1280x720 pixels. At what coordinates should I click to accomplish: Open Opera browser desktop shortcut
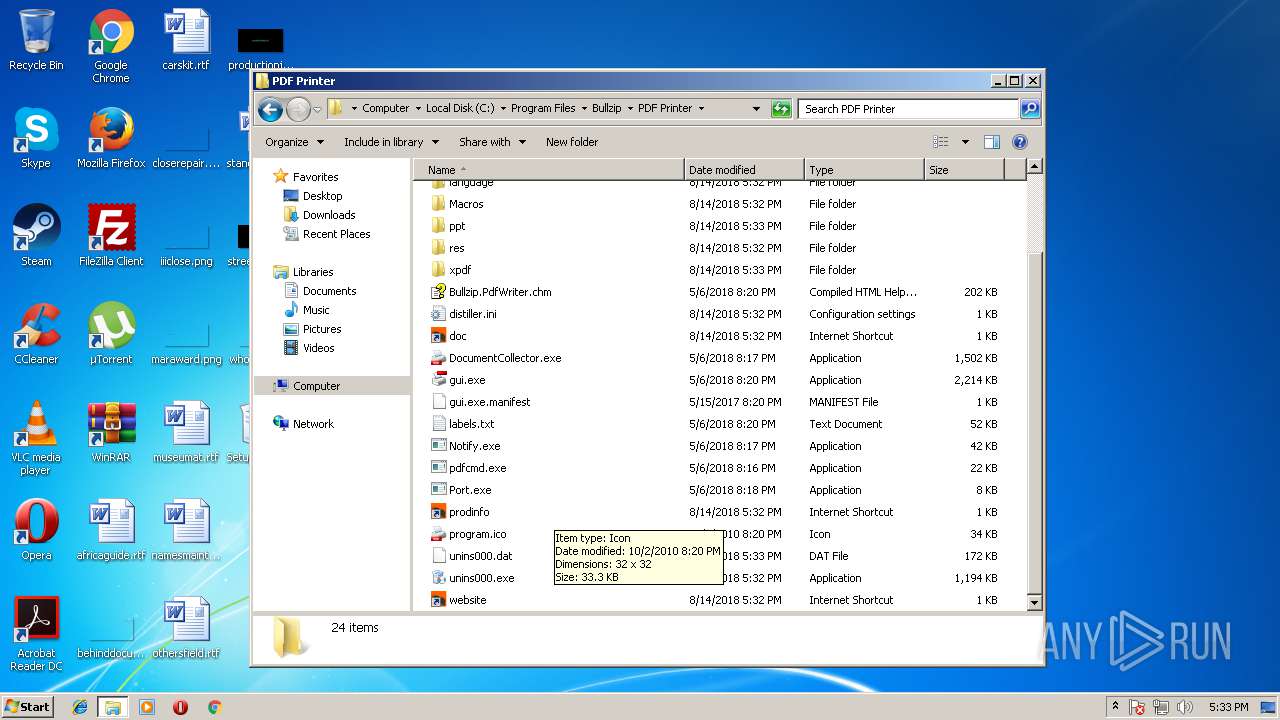tap(36, 531)
